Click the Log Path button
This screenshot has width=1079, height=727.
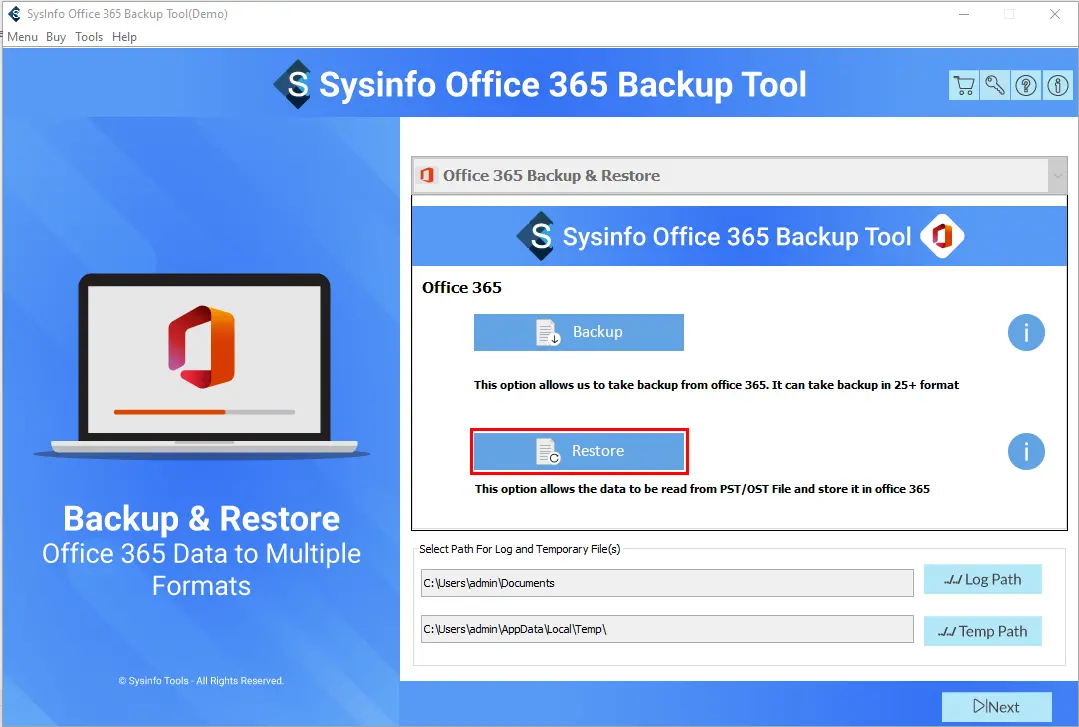pos(983,579)
